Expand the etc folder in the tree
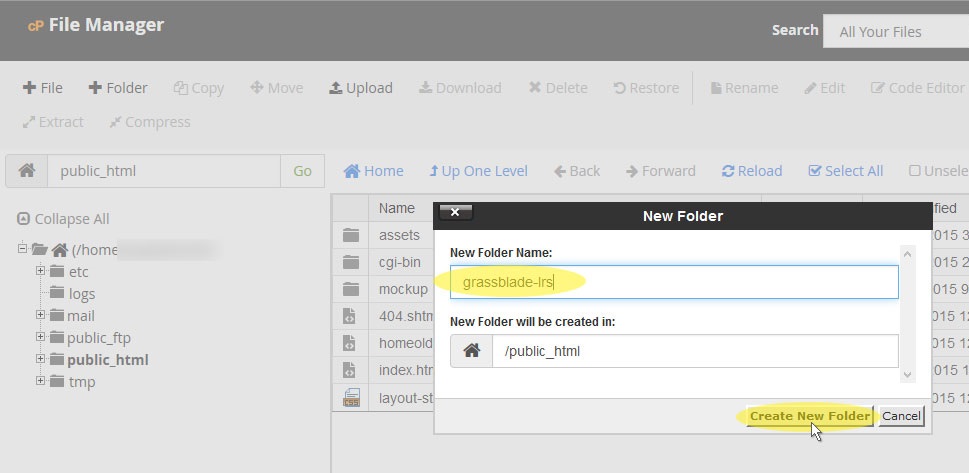The image size is (969, 473). click(41, 271)
